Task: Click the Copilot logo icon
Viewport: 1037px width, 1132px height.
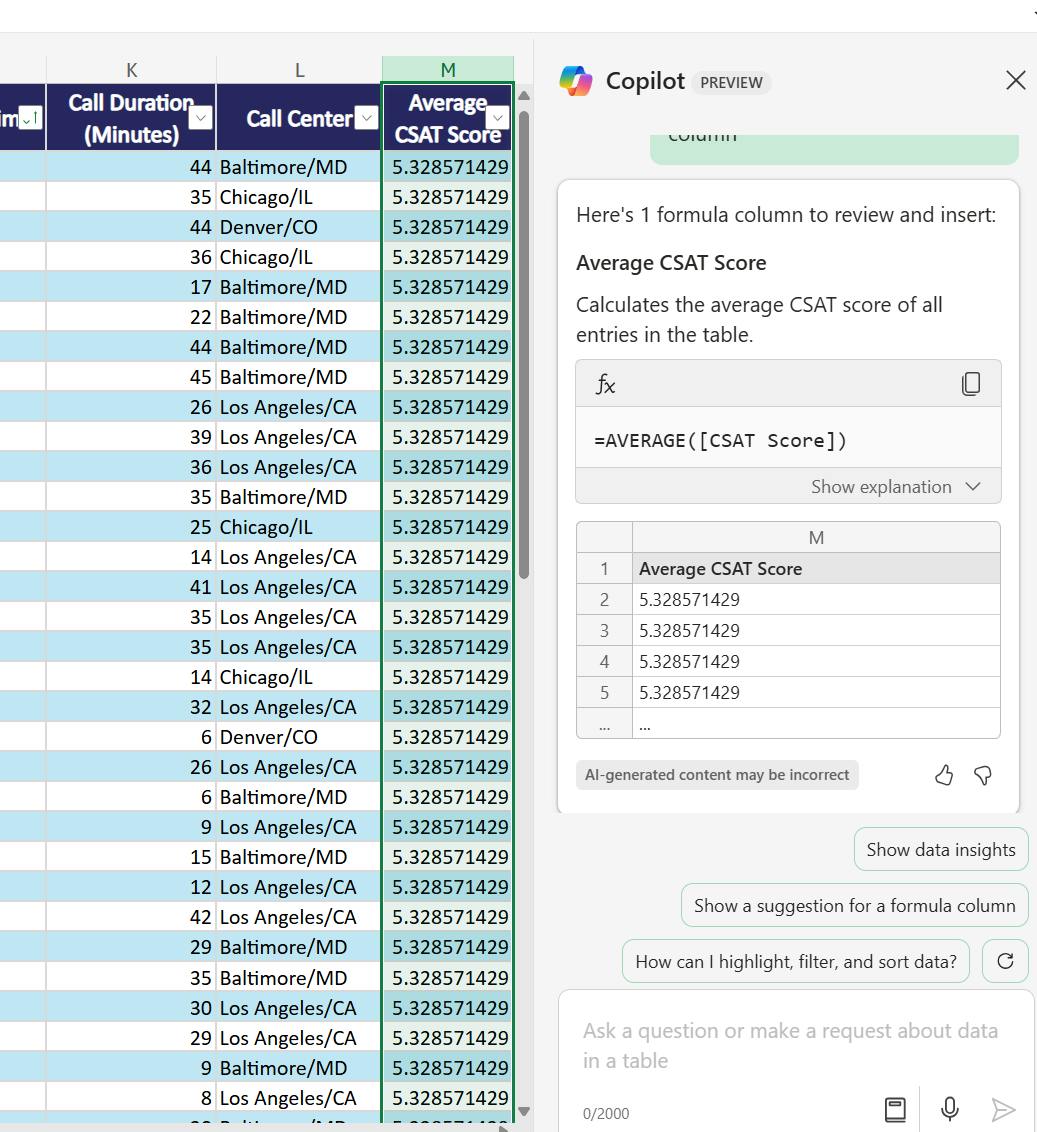Action: [576, 81]
